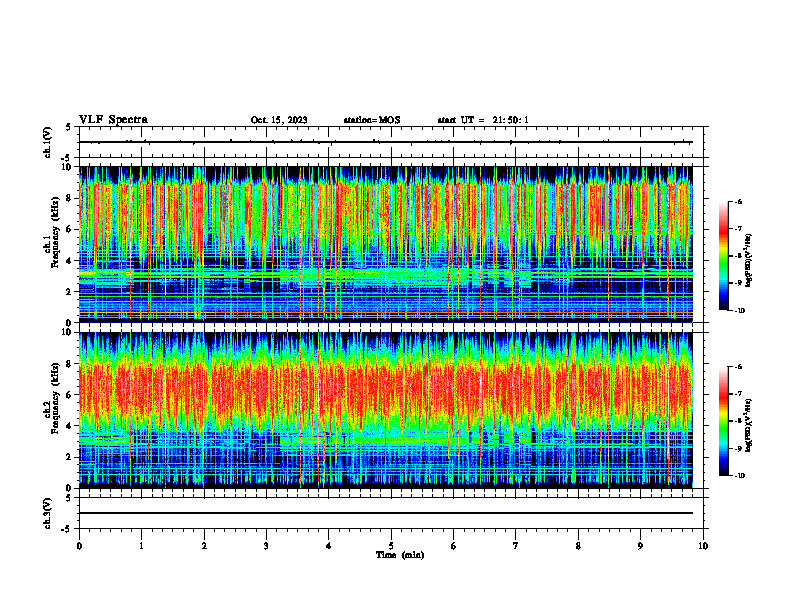Click the "ch.3(V)" waveform axis label

click(48, 513)
